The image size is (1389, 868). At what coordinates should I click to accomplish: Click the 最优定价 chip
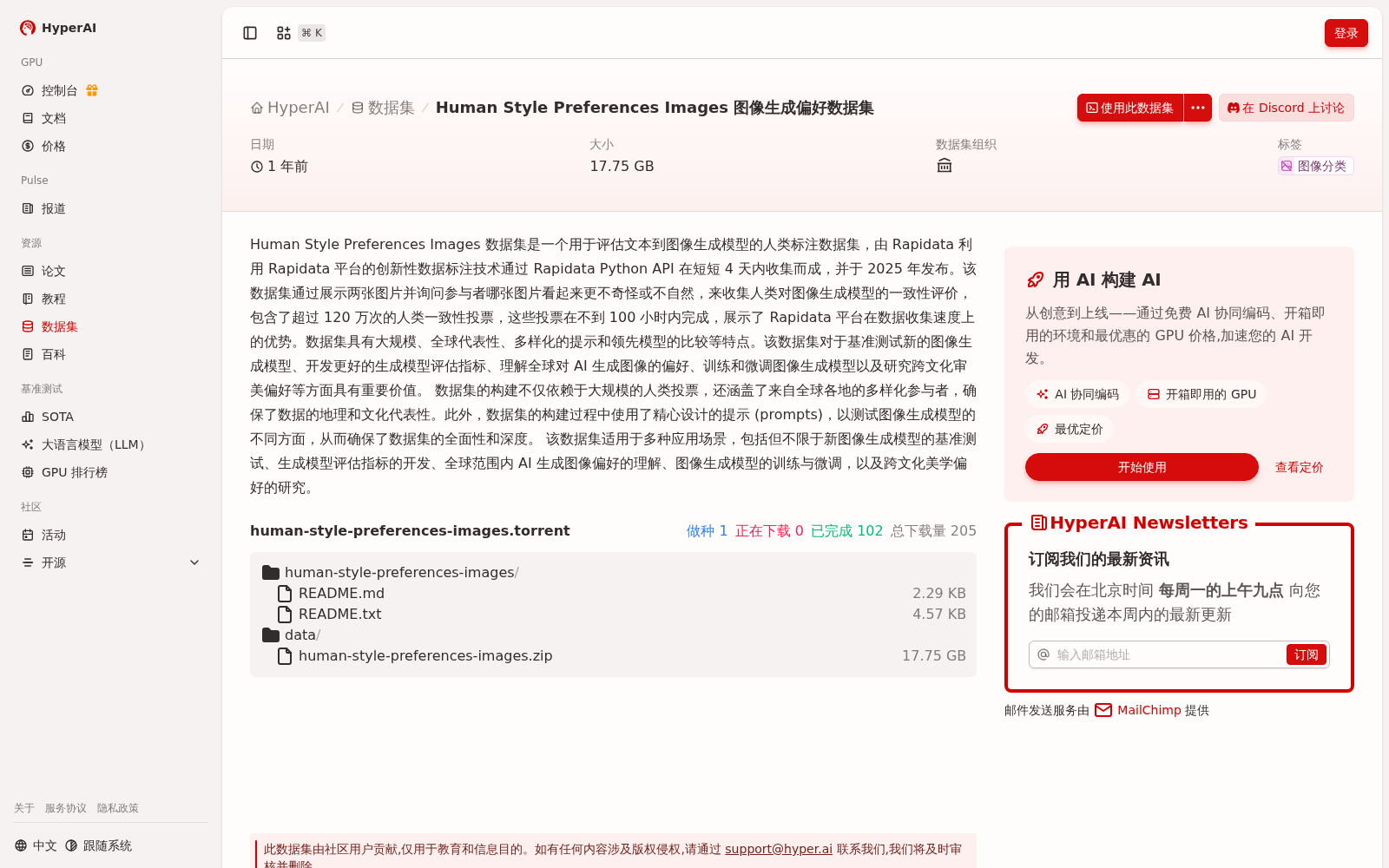click(x=1070, y=429)
